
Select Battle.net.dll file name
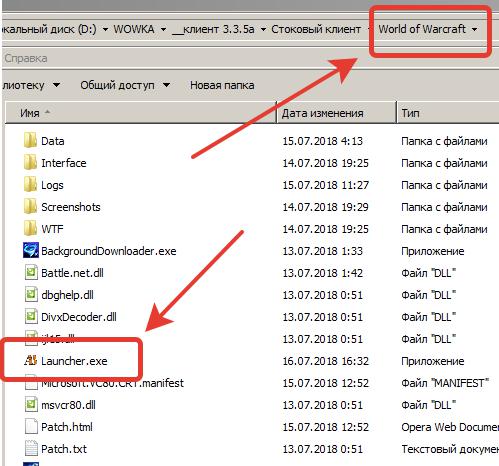(72, 273)
